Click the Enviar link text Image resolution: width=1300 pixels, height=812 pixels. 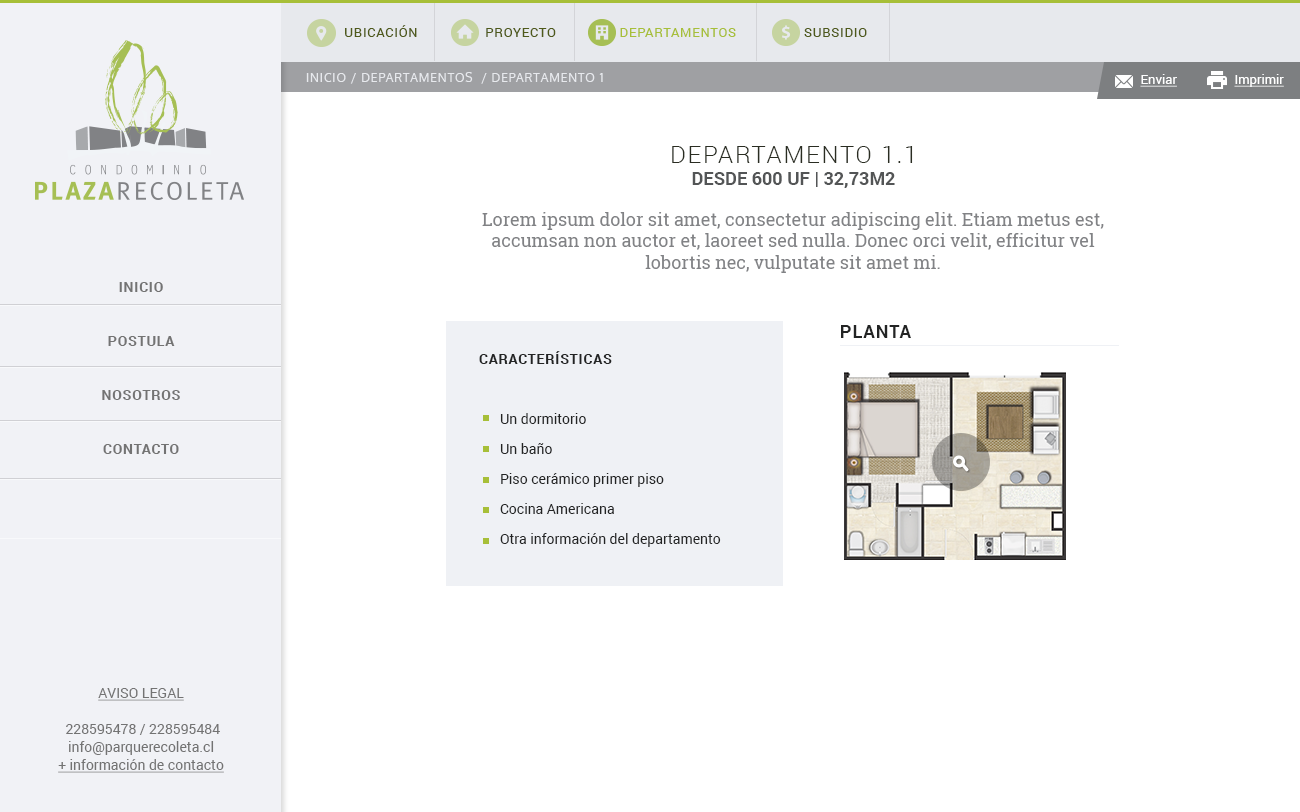coord(1158,80)
